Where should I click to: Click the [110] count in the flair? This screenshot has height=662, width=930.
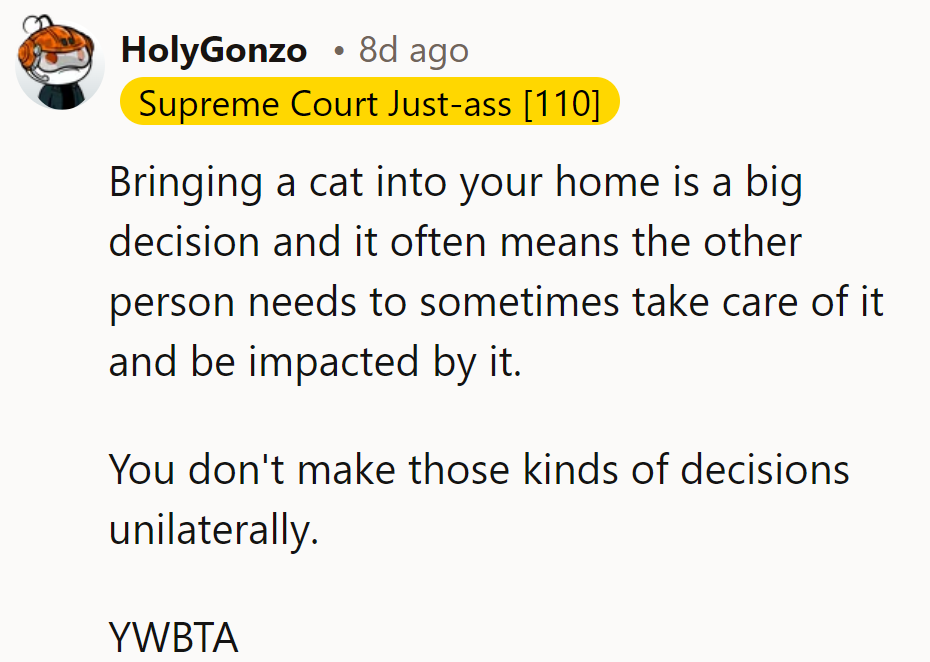pos(562,104)
